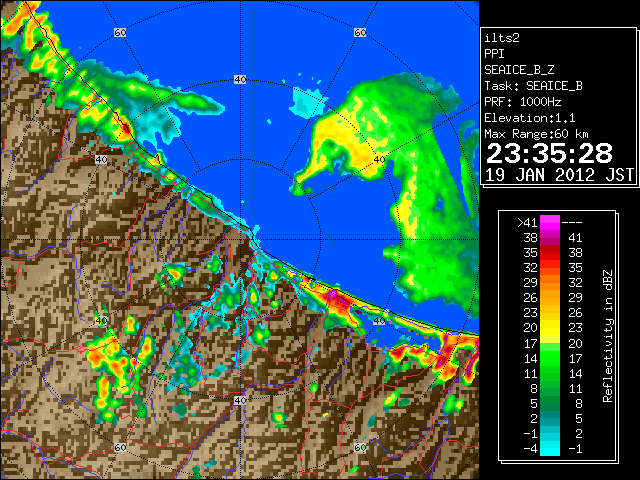The image size is (640, 480).
Task: Click the 23:35:28 timestamp
Action: click(x=549, y=153)
